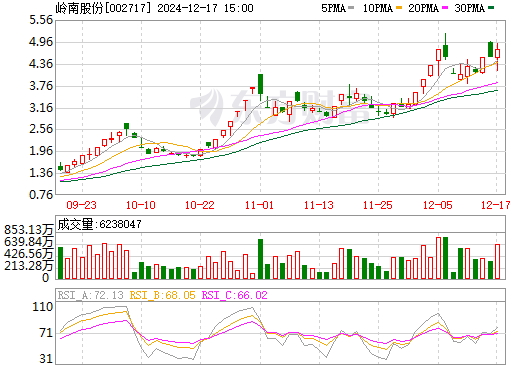Click the 成交量:6238047 volume label
The width and height of the screenshot is (520, 365).
point(99,224)
